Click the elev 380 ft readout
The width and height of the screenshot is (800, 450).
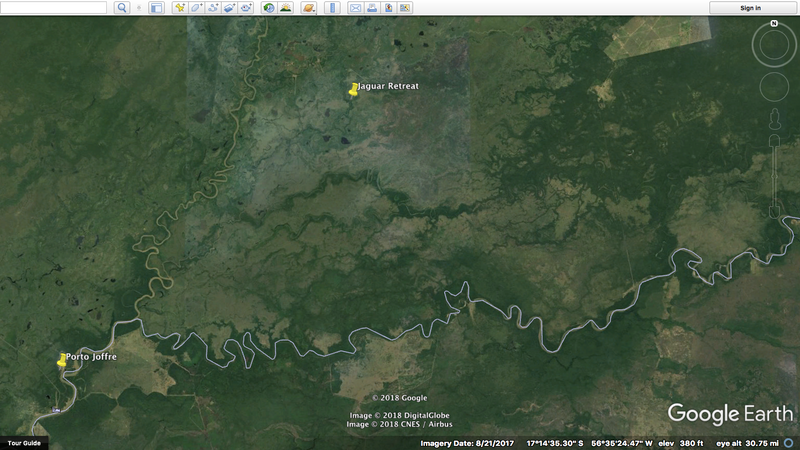point(681,443)
